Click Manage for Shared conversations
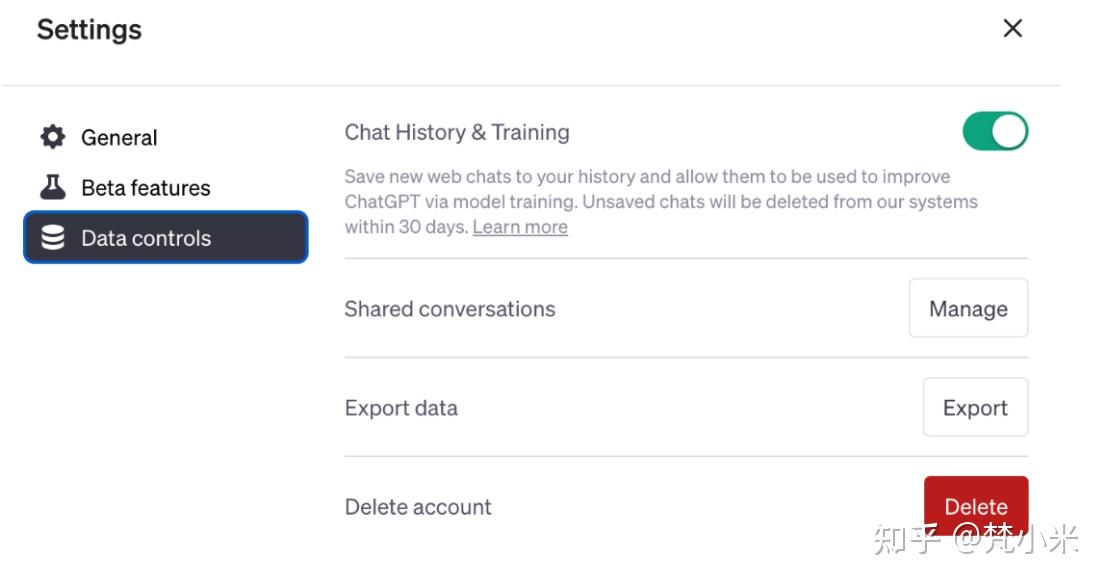 967,308
